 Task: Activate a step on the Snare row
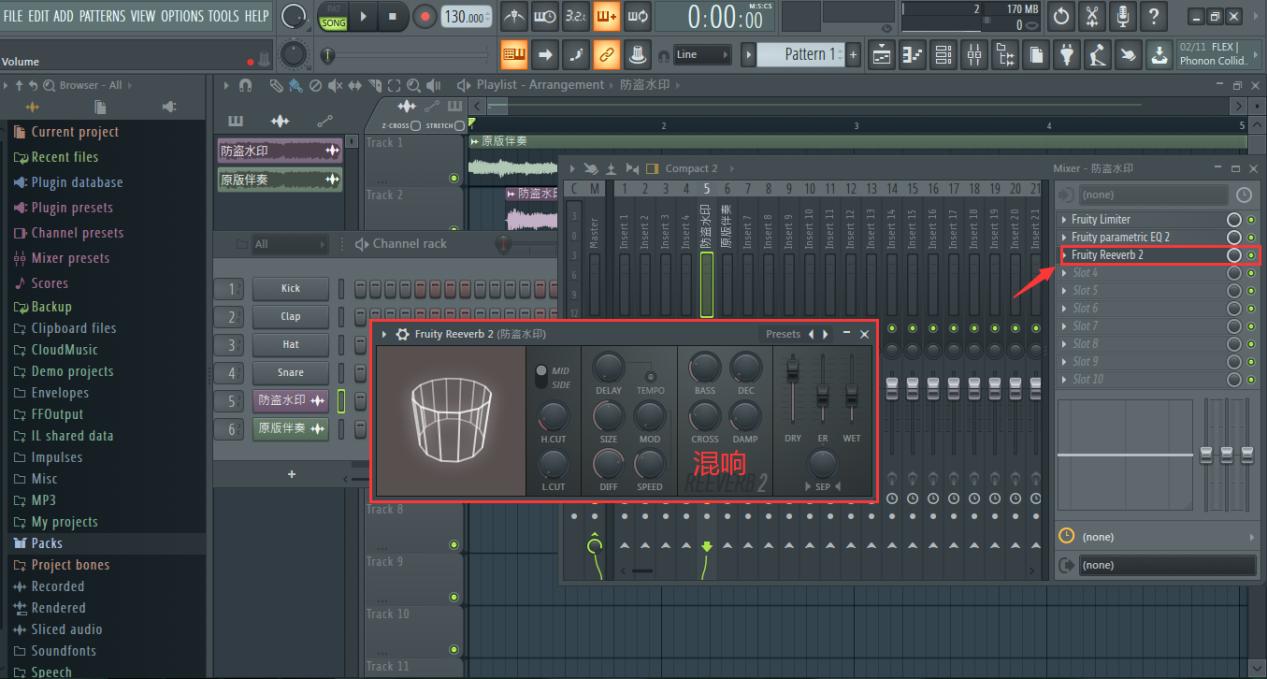coord(360,372)
